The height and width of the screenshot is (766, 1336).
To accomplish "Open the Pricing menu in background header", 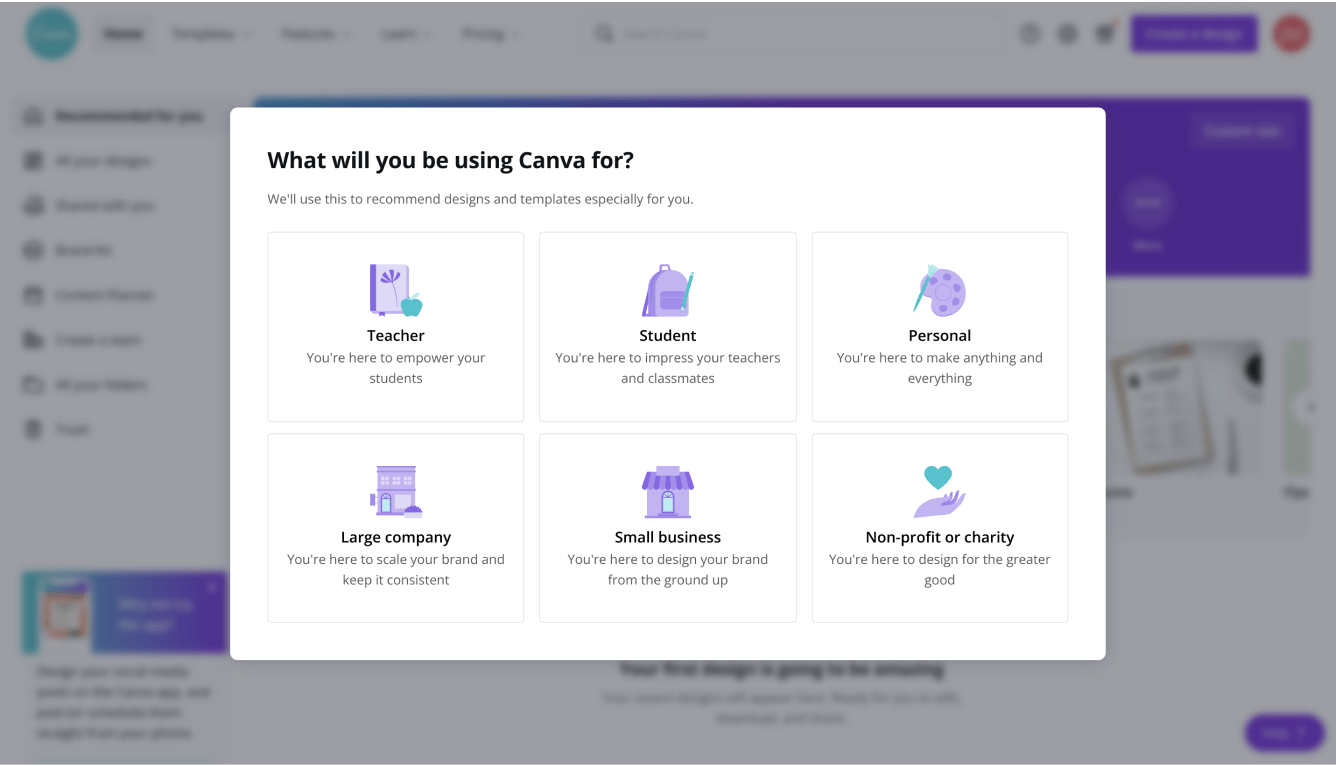I will point(490,34).
